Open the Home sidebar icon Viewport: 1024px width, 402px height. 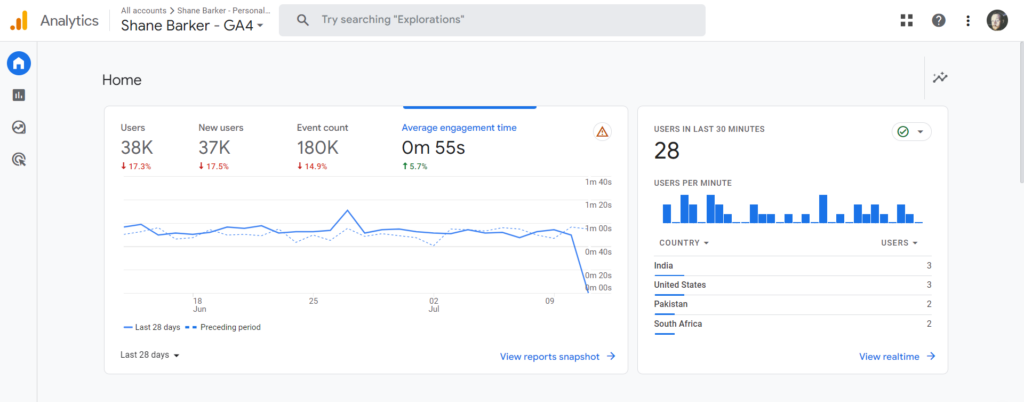(19, 63)
